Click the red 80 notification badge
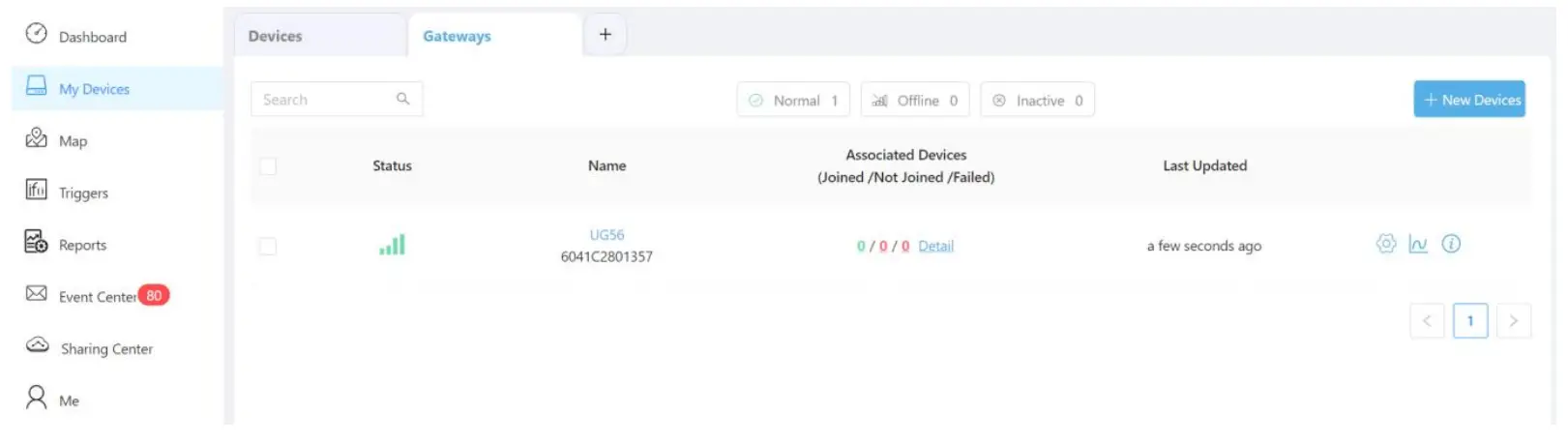1568x445 pixels. click(x=154, y=295)
